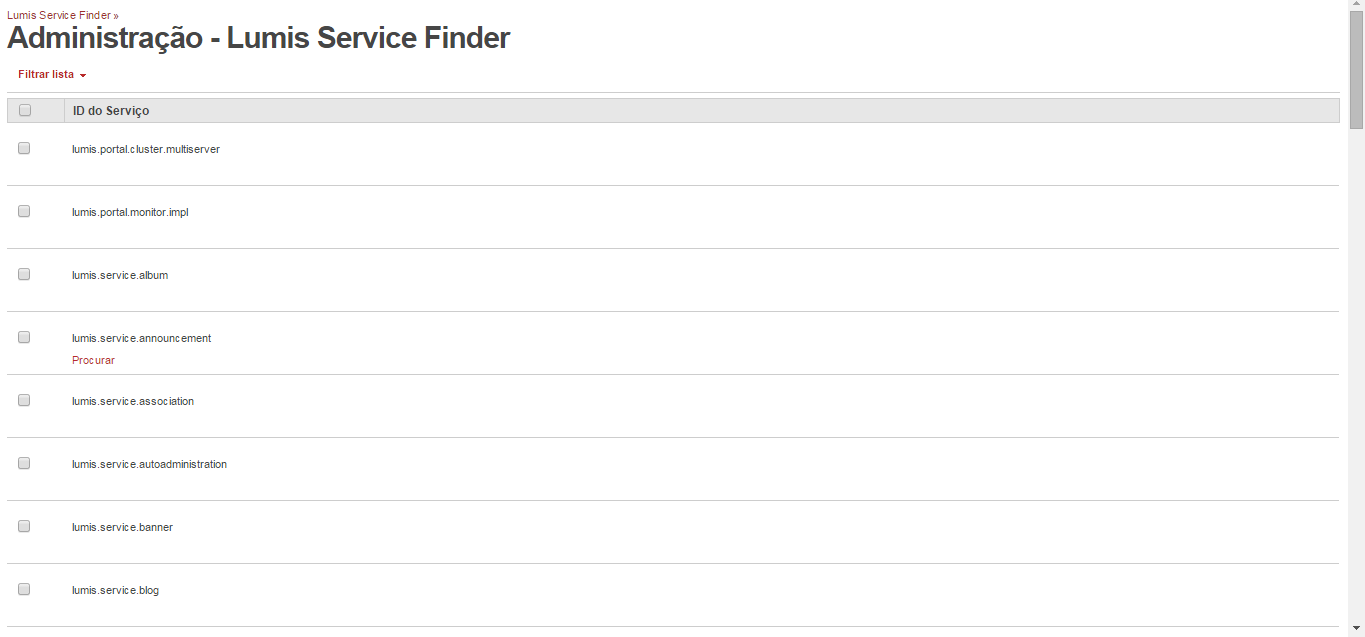Open the Filtrar lista dropdown
This screenshot has width=1365, height=637.
pyautogui.click(x=52, y=75)
